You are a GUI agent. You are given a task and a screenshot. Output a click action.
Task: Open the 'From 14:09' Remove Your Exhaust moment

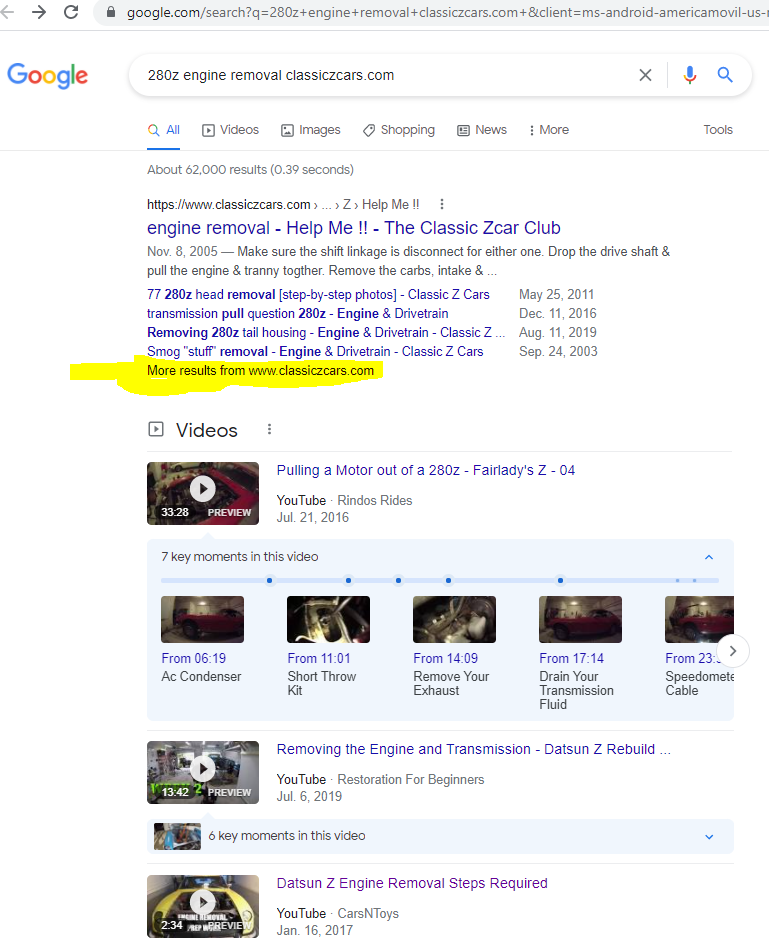pyautogui.click(x=454, y=647)
